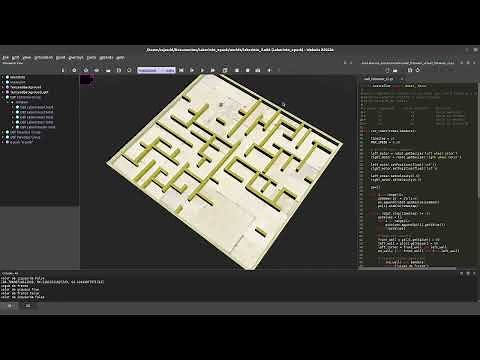Click text editor toolbar icon right of save
The width and height of the screenshot is (480, 360).
pyautogui.click(x=418, y=70)
